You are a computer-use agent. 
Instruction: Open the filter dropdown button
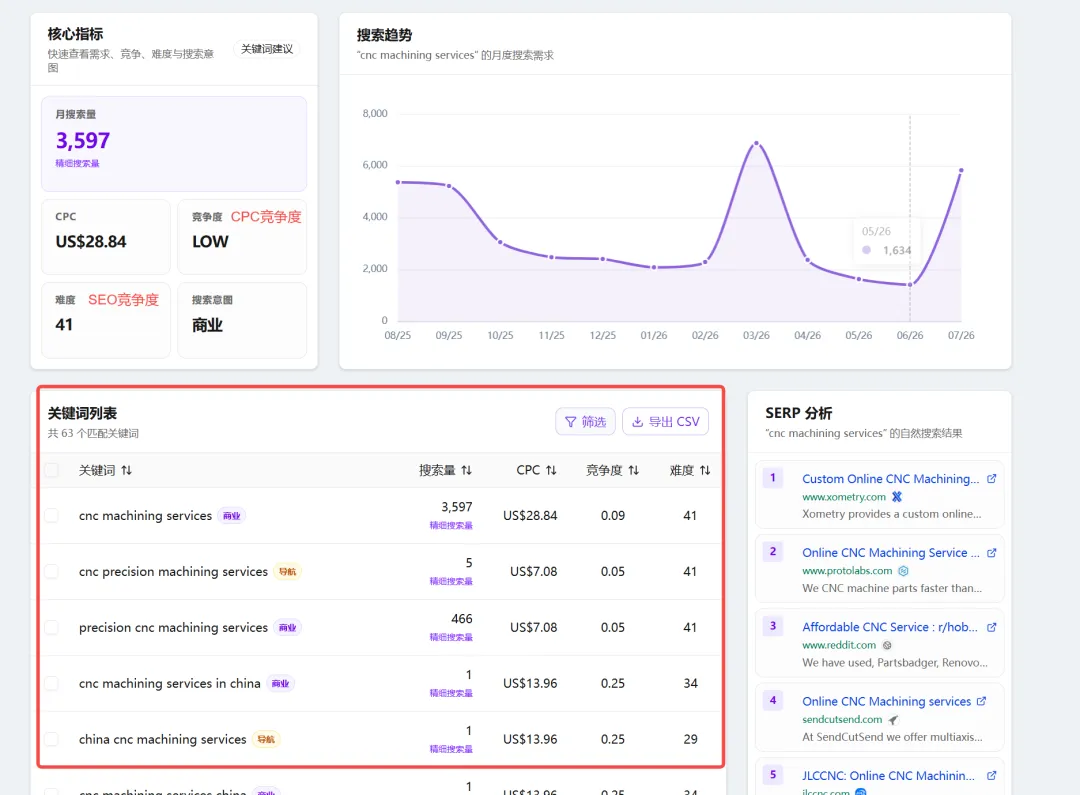point(585,422)
